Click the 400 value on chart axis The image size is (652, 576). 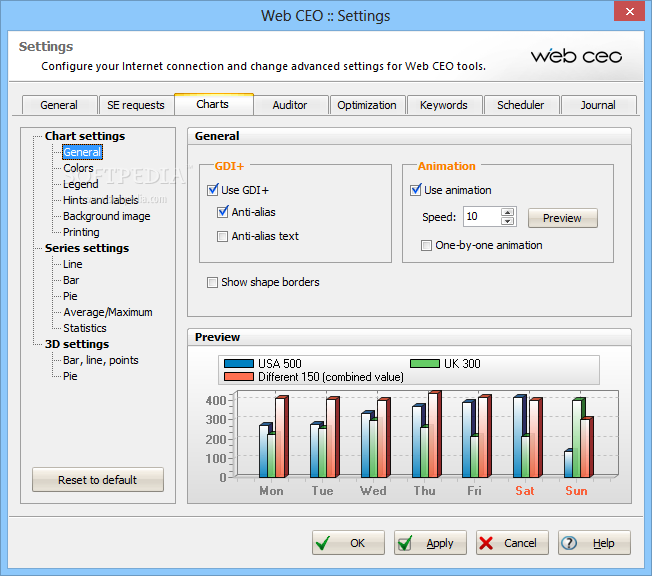(x=216, y=400)
